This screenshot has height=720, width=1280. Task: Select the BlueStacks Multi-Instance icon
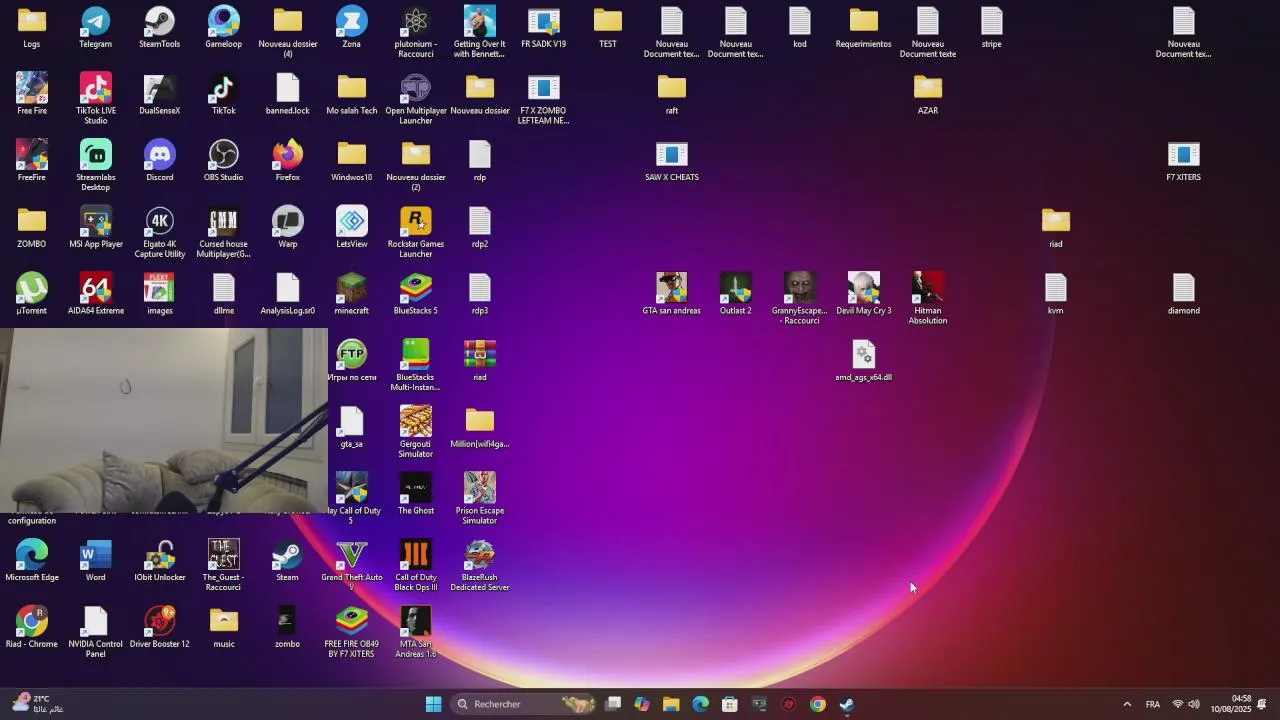(x=416, y=365)
